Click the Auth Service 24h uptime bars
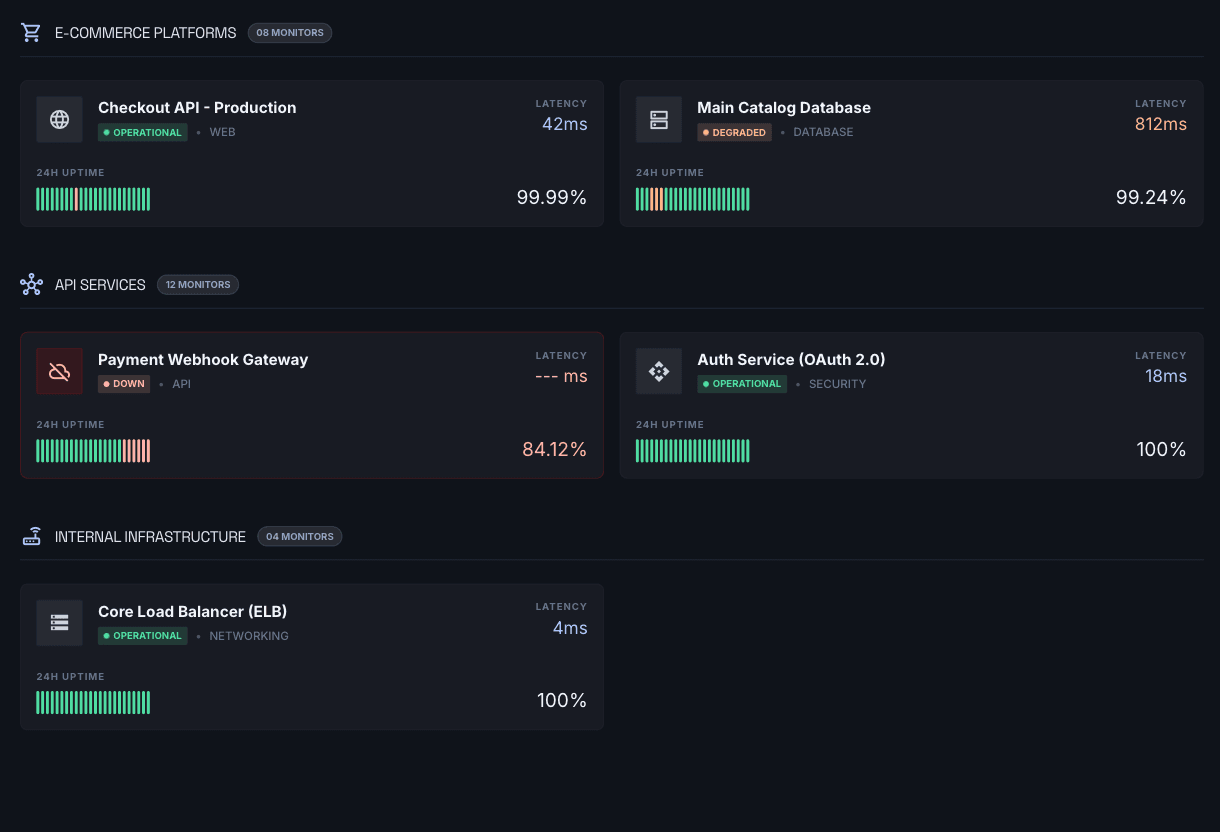Image resolution: width=1220 pixels, height=832 pixels. 693,451
